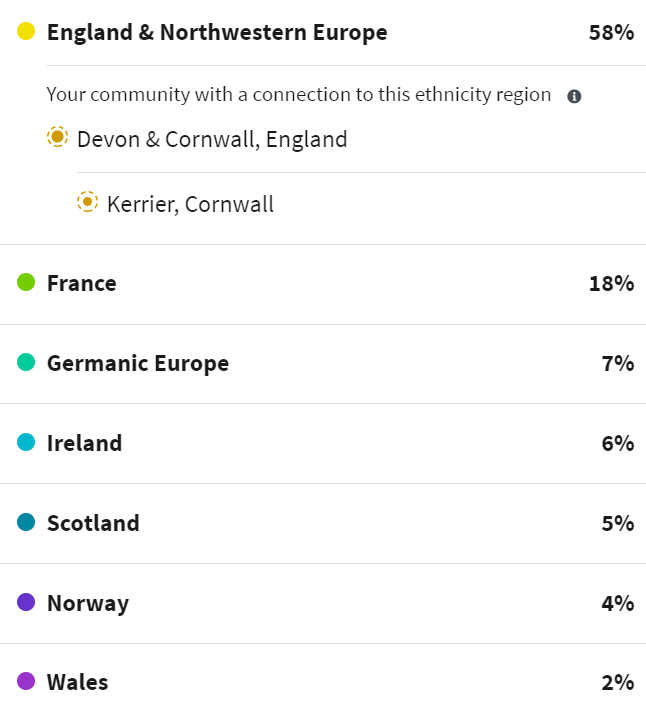Image resolution: width=646 pixels, height=706 pixels.
Task: Select the Norway region entry
Action: 88,603
